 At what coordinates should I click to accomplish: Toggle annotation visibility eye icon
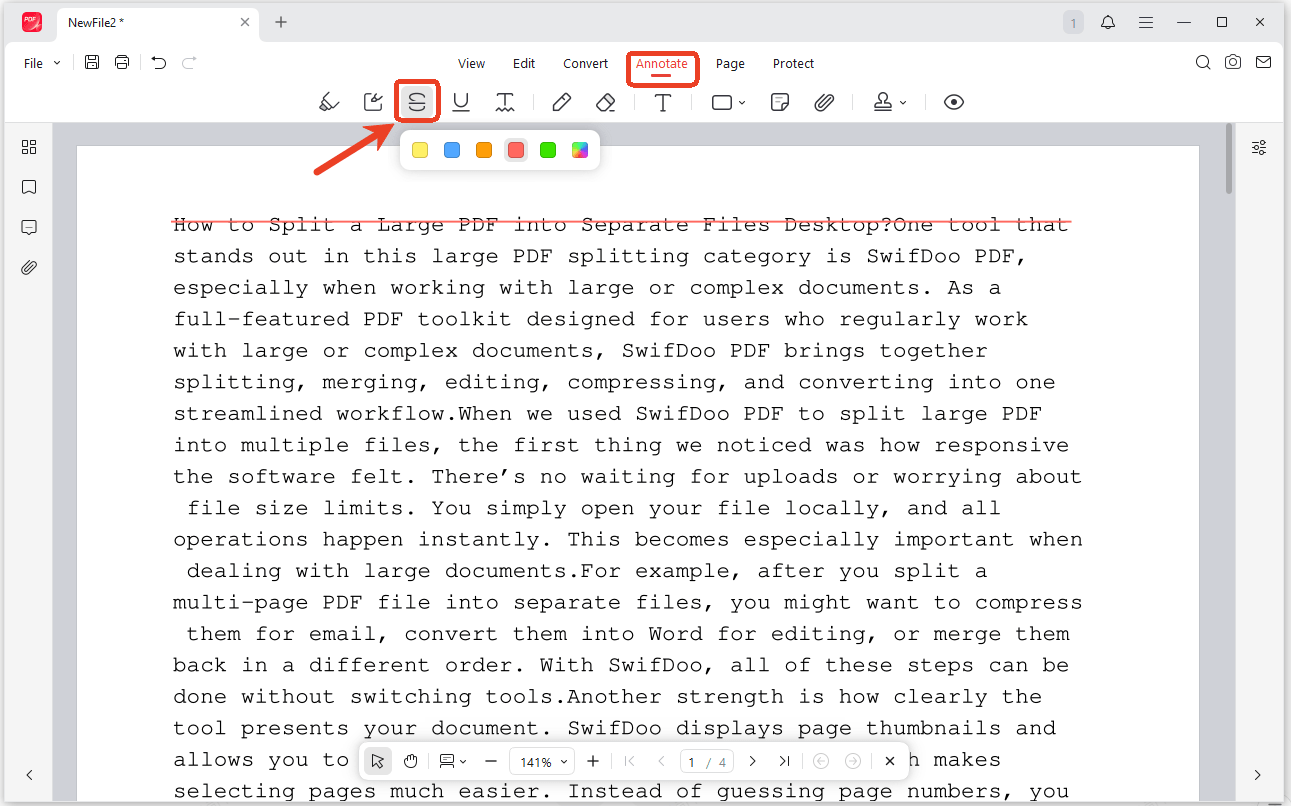click(954, 102)
